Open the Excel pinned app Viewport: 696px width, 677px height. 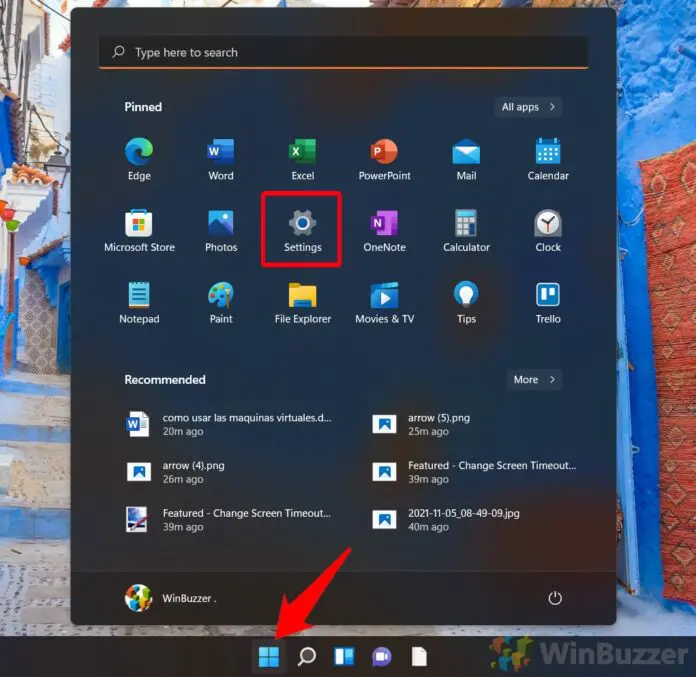pyautogui.click(x=302, y=159)
